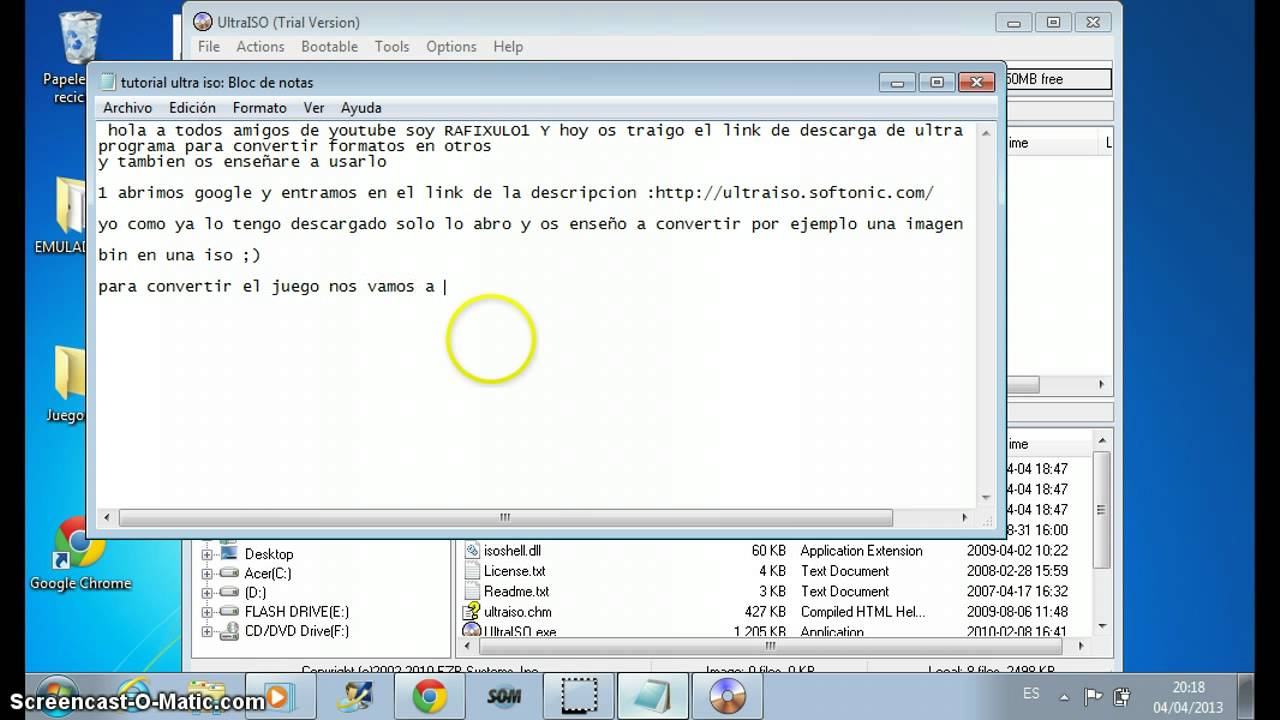
Task: Click the Compiled HTML Hel... type cell
Action: 863,612
